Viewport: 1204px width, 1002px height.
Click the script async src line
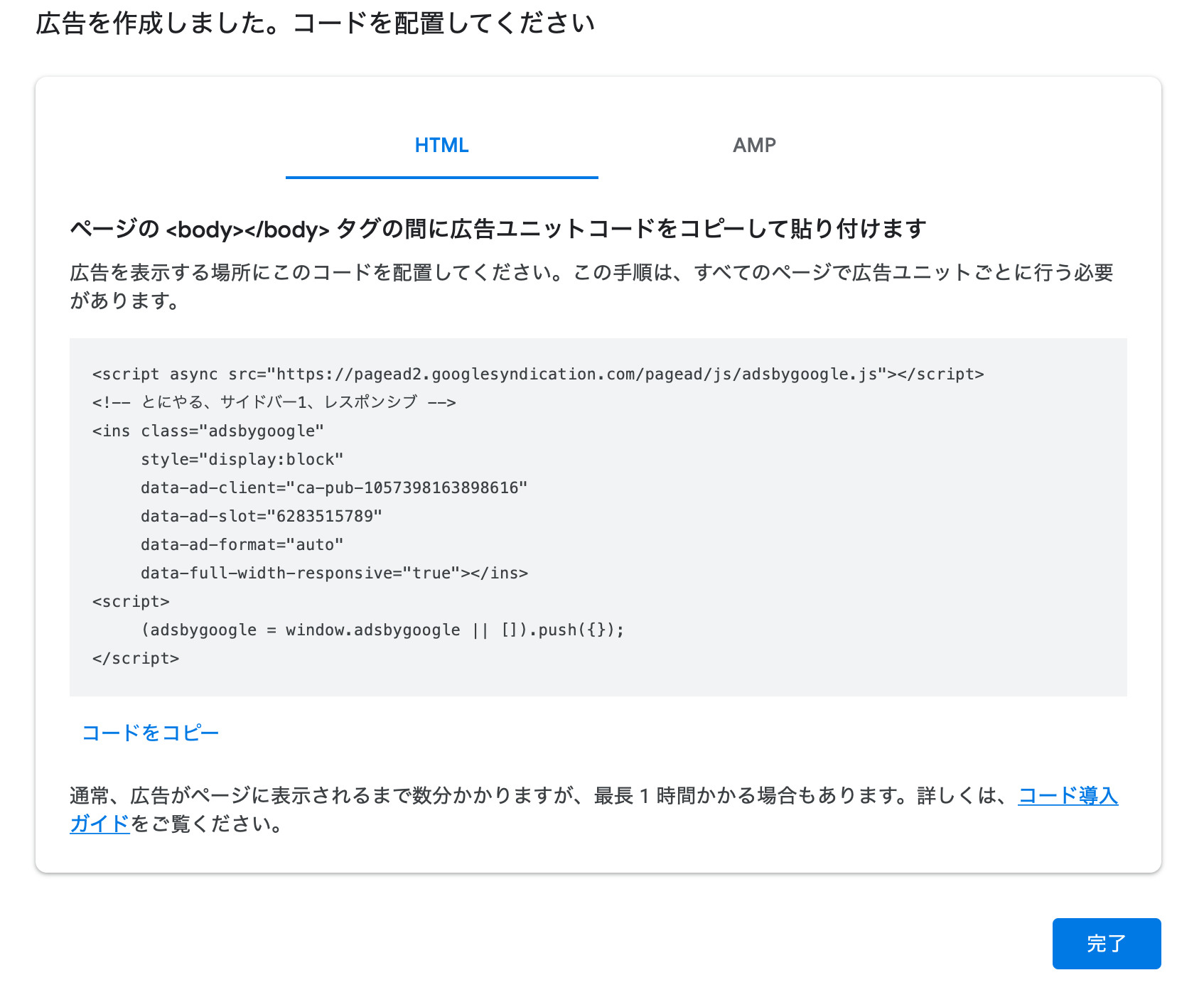538,375
